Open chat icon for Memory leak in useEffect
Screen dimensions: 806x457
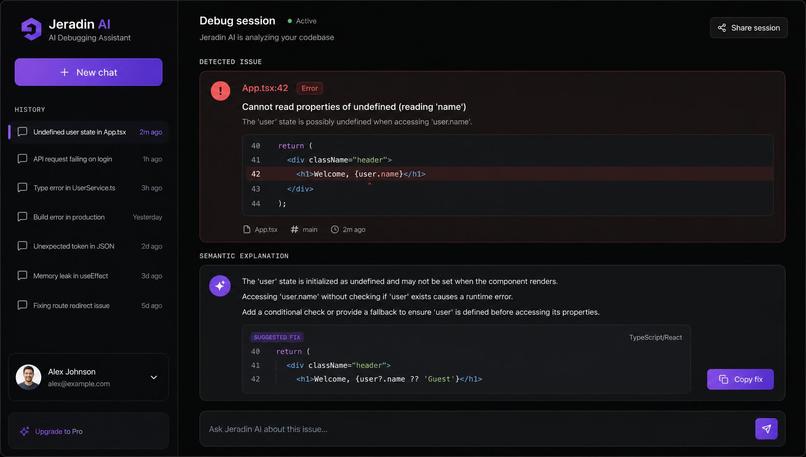pyautogui.click(x=22, y=276)
